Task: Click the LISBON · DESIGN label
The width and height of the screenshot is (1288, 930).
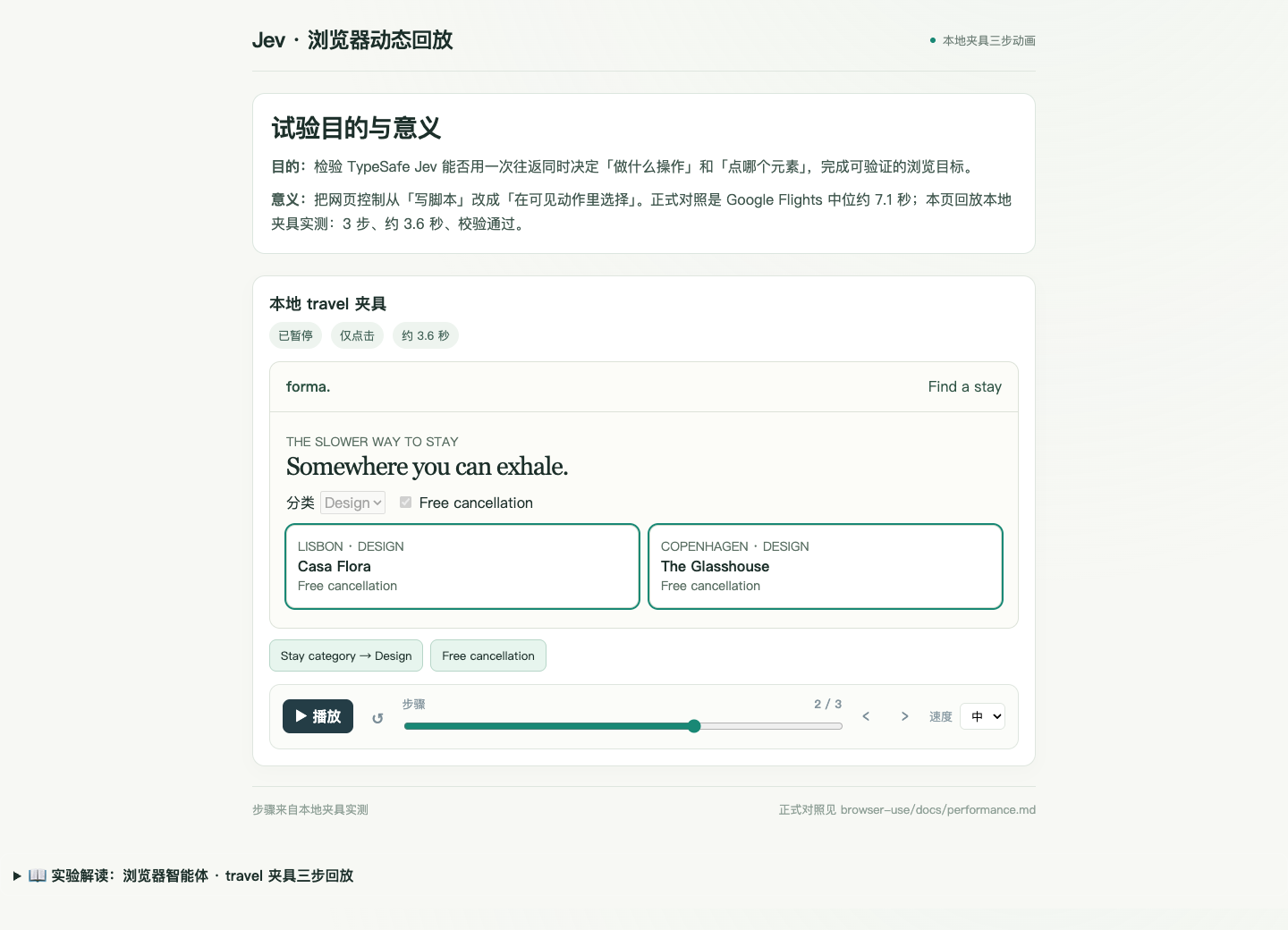Action: (x=351, y=546)
